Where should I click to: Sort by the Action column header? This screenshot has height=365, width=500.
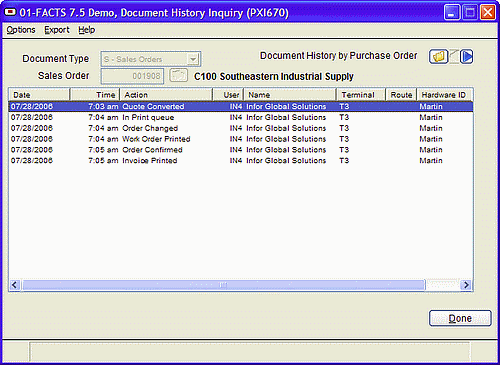pyautogui.click(x=166, y=95)
